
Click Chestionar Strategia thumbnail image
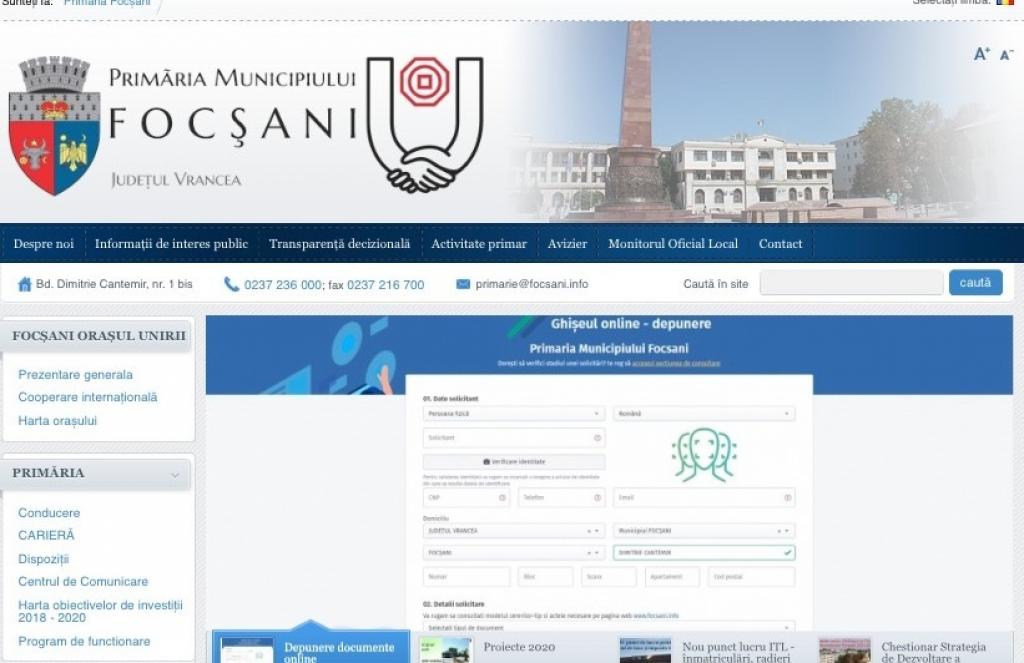coord(844,651)
